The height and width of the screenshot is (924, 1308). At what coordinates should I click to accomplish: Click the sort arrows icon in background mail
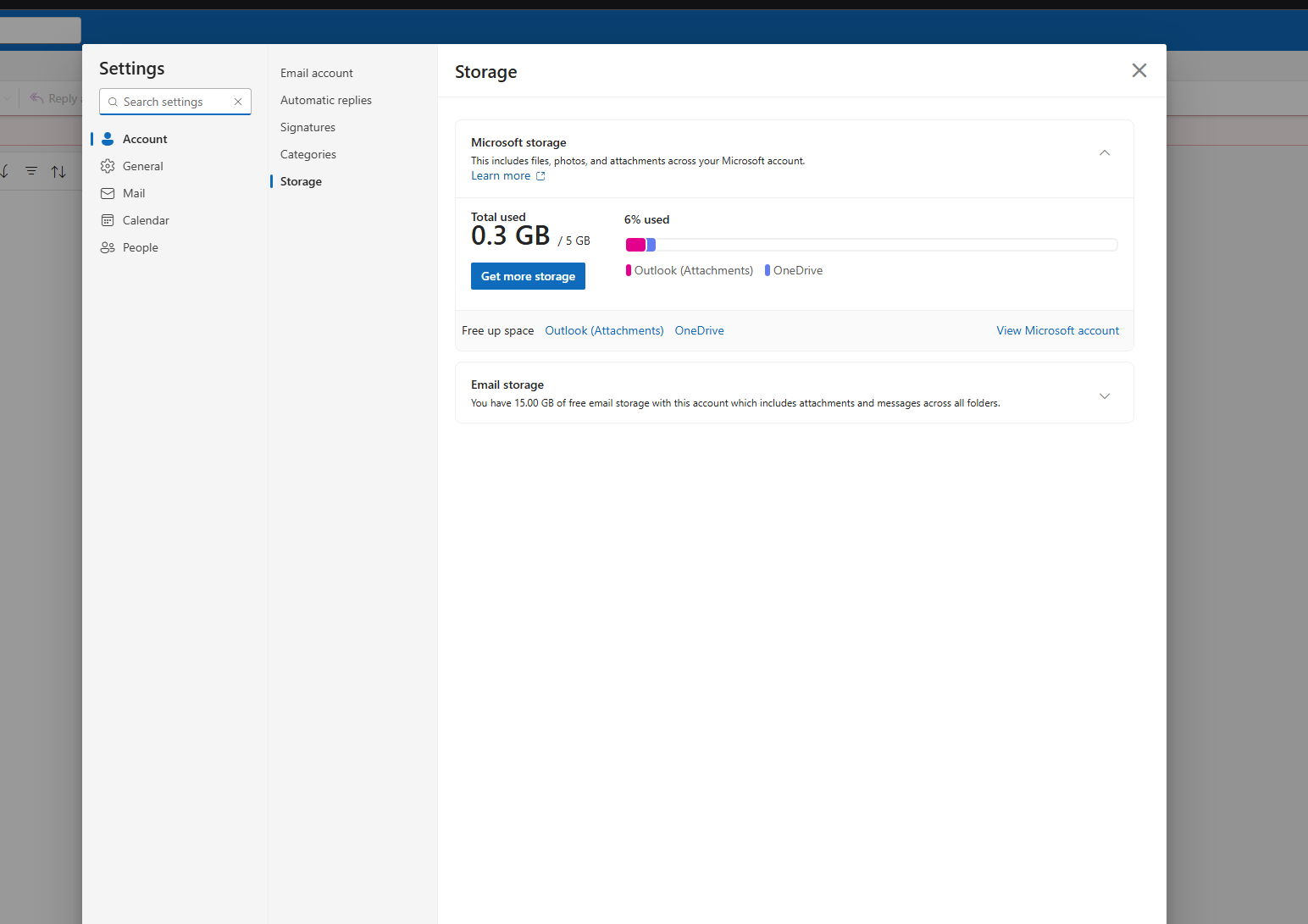point(58,172)
